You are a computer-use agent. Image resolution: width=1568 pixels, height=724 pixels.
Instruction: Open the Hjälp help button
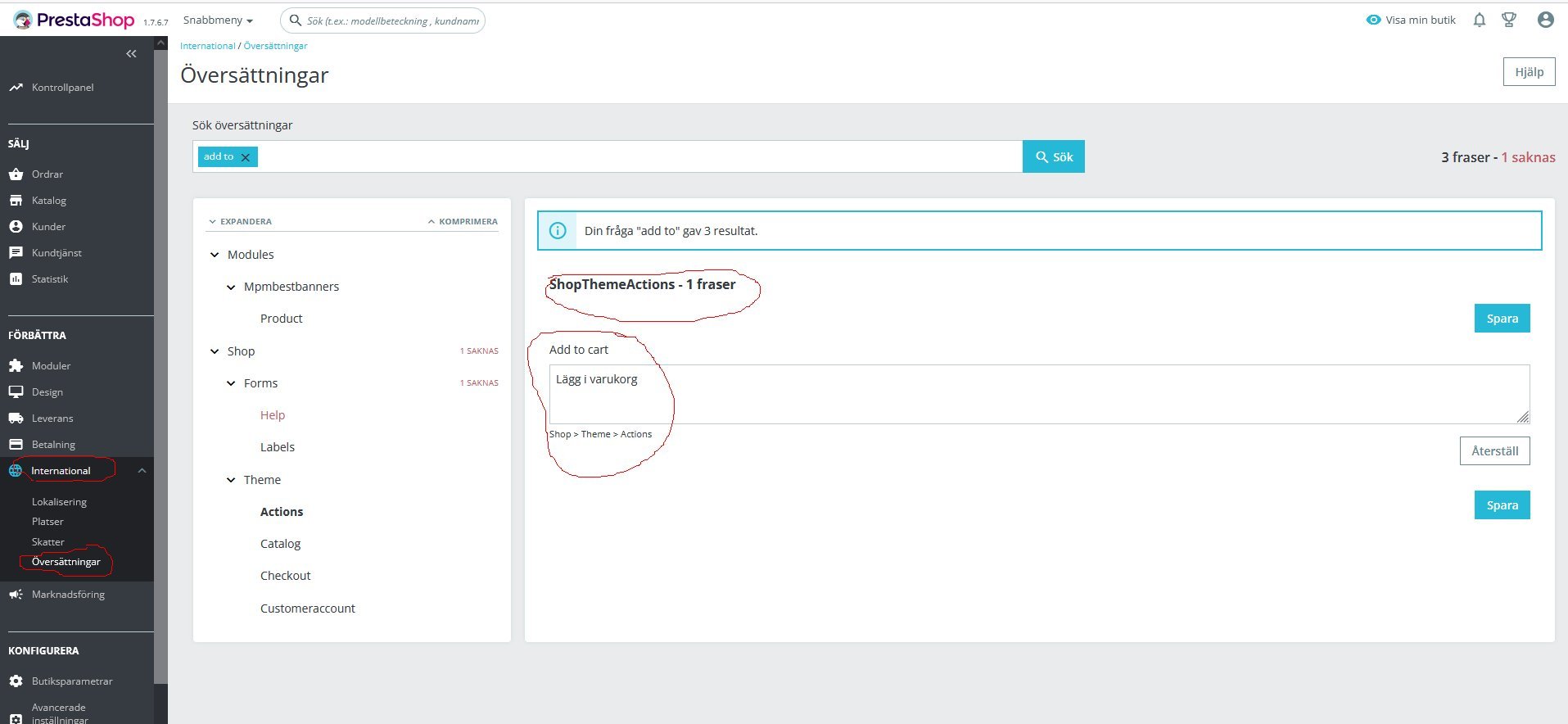(1530, 72)
